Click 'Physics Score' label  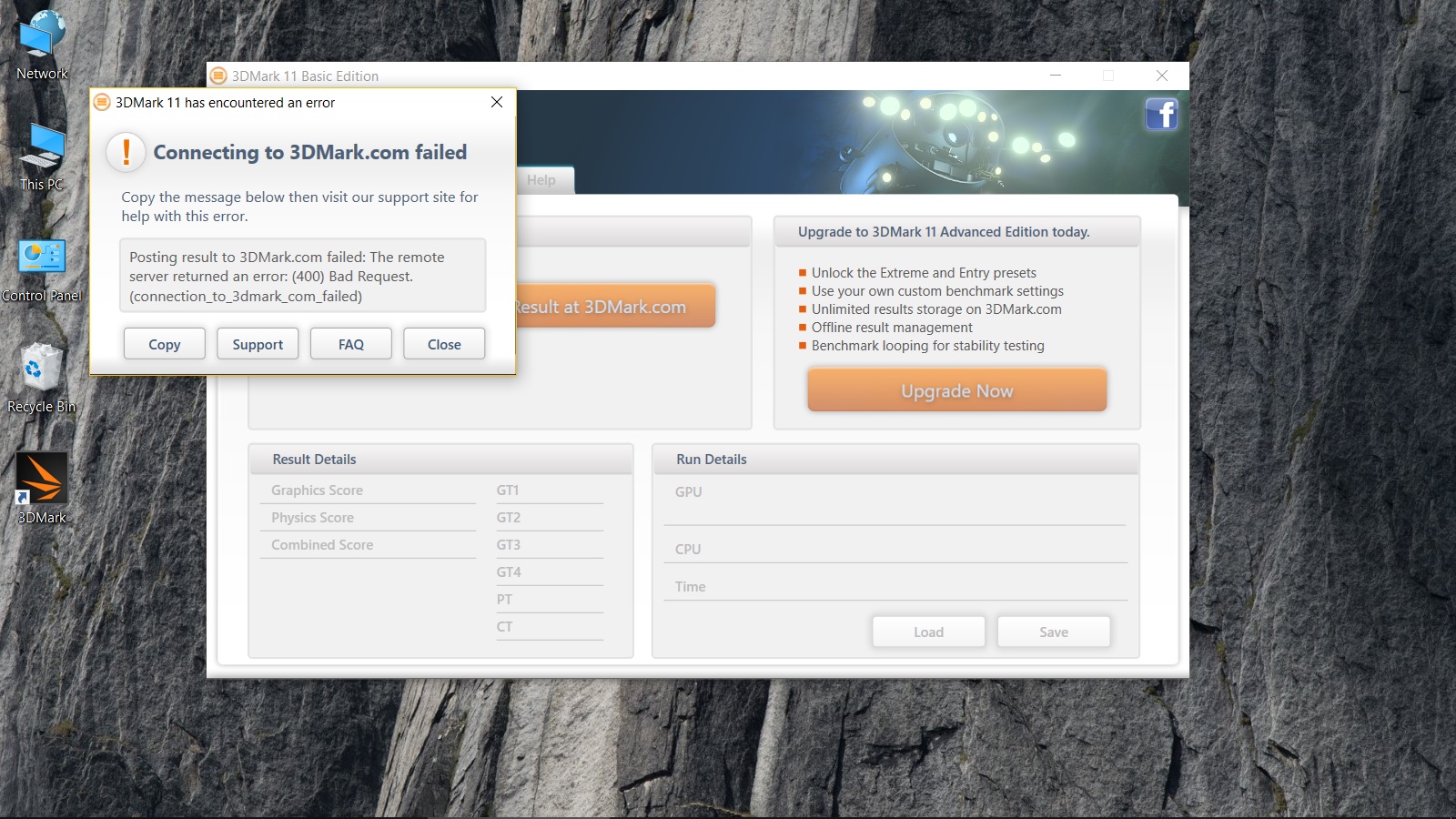pyautogui.click(x=312, y=518)
